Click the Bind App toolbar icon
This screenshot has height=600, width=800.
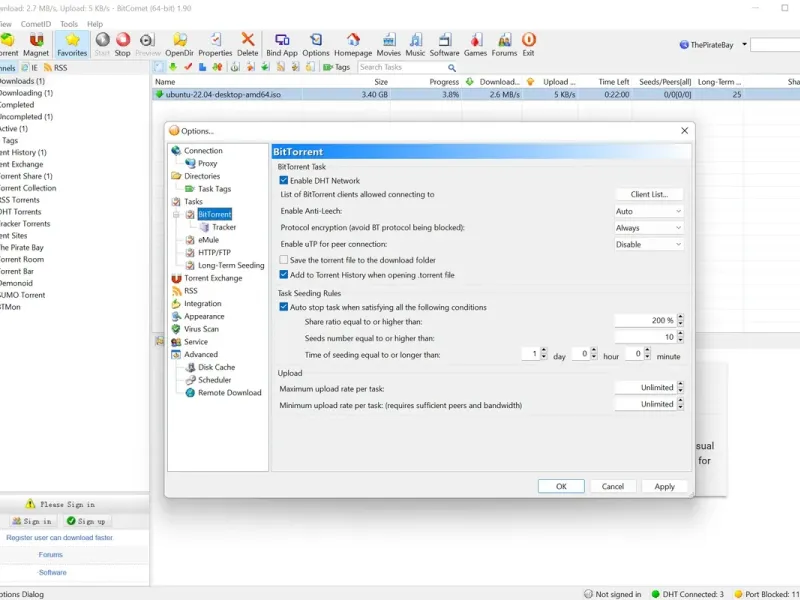[x=282, y=44]
